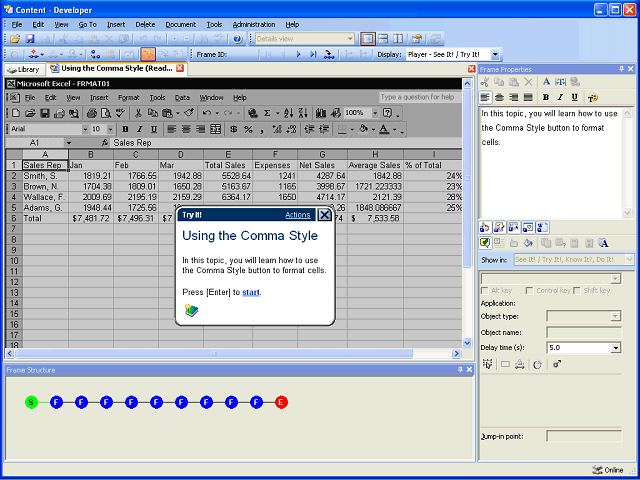Select the first highlighted view layout icon
This screenshot has height=480, width=640.
coord(368,39)
